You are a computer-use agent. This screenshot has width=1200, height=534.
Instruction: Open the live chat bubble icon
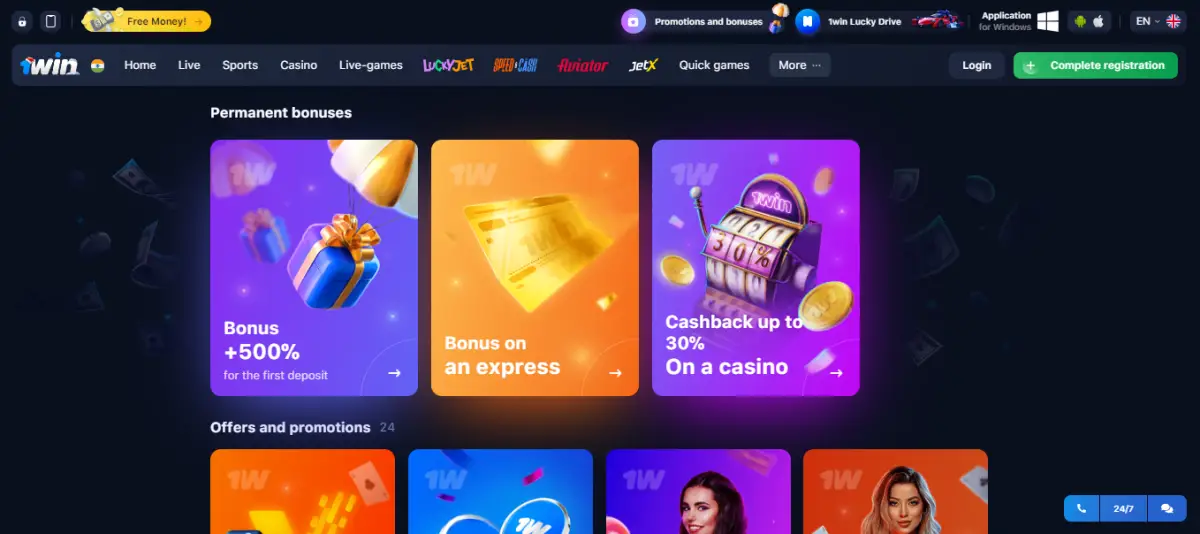pos(1167,509)
